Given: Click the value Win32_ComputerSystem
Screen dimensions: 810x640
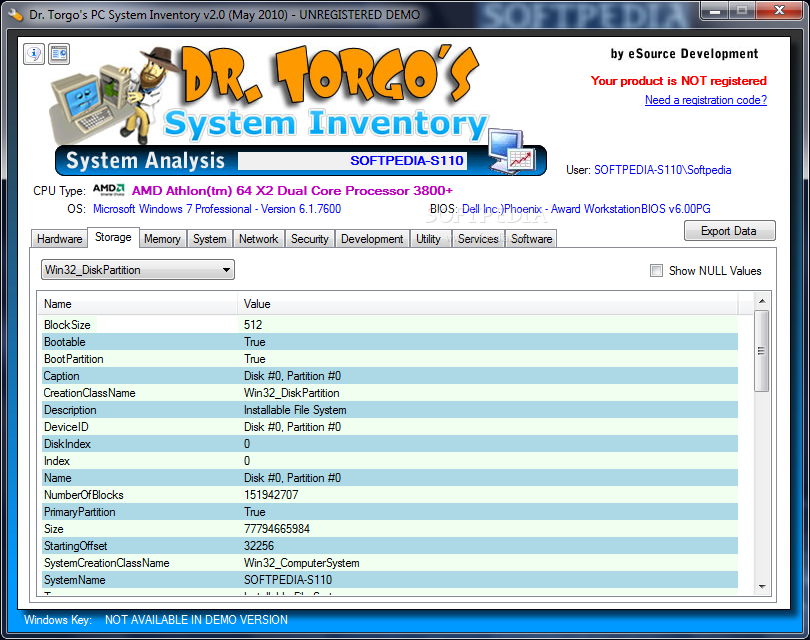Looking at the screenshot, I should pyautogui.click(x=302, y=563).
